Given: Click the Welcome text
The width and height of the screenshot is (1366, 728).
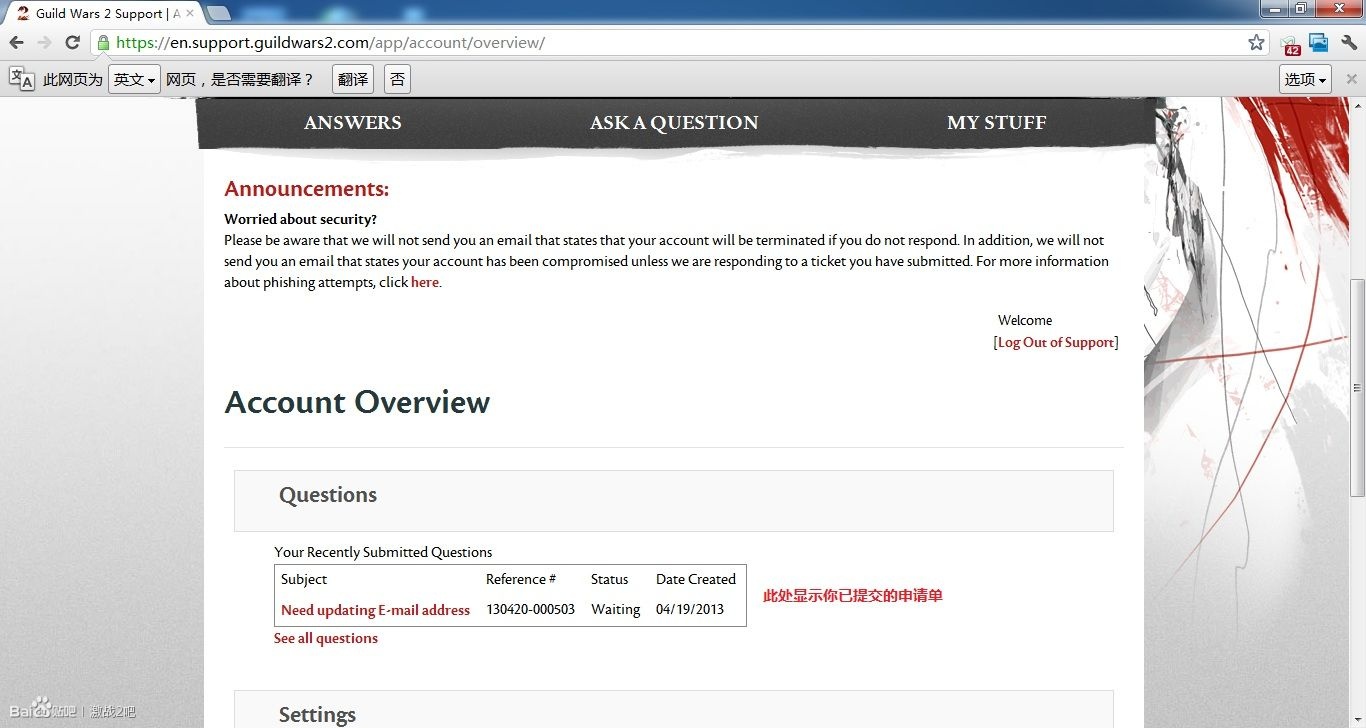Looking at the screenshot, I should point(1025,321).
